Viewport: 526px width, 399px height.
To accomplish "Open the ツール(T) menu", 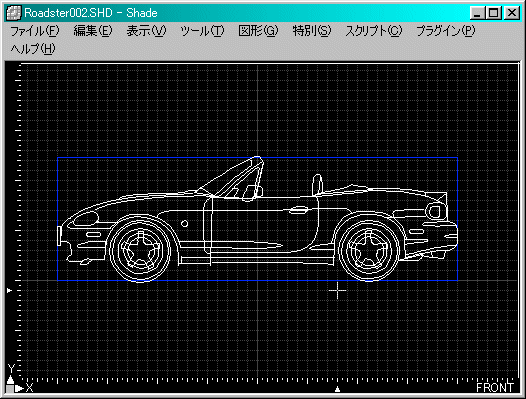I will (x=202, y=31).
